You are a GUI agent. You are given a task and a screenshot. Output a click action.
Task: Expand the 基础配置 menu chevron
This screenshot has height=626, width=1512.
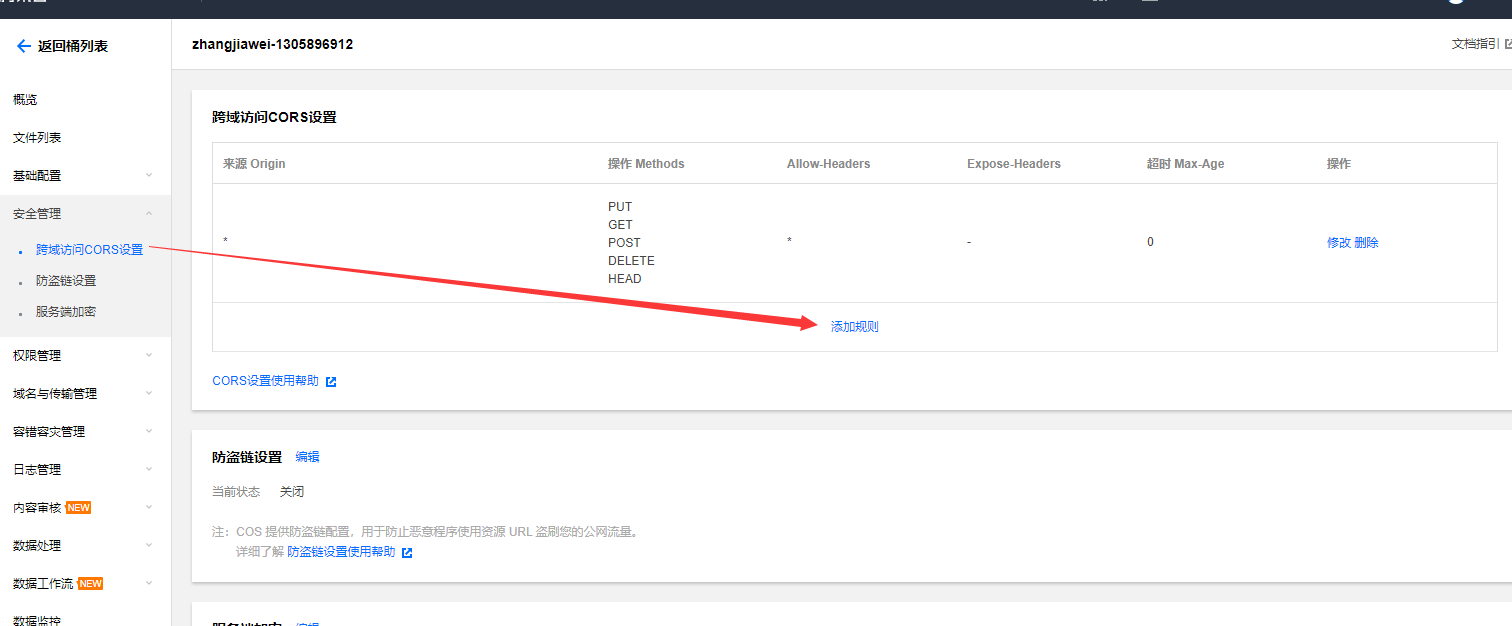[x=149, y=175]
